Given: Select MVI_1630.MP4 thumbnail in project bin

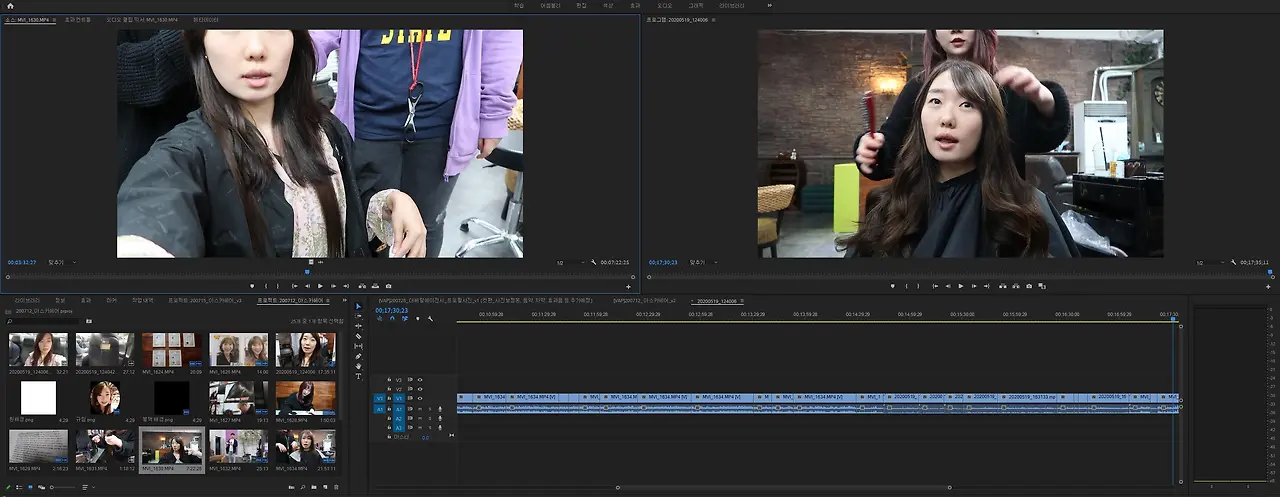Looking at the screenshot, I should pyautogui.click(x=172, y=446).
